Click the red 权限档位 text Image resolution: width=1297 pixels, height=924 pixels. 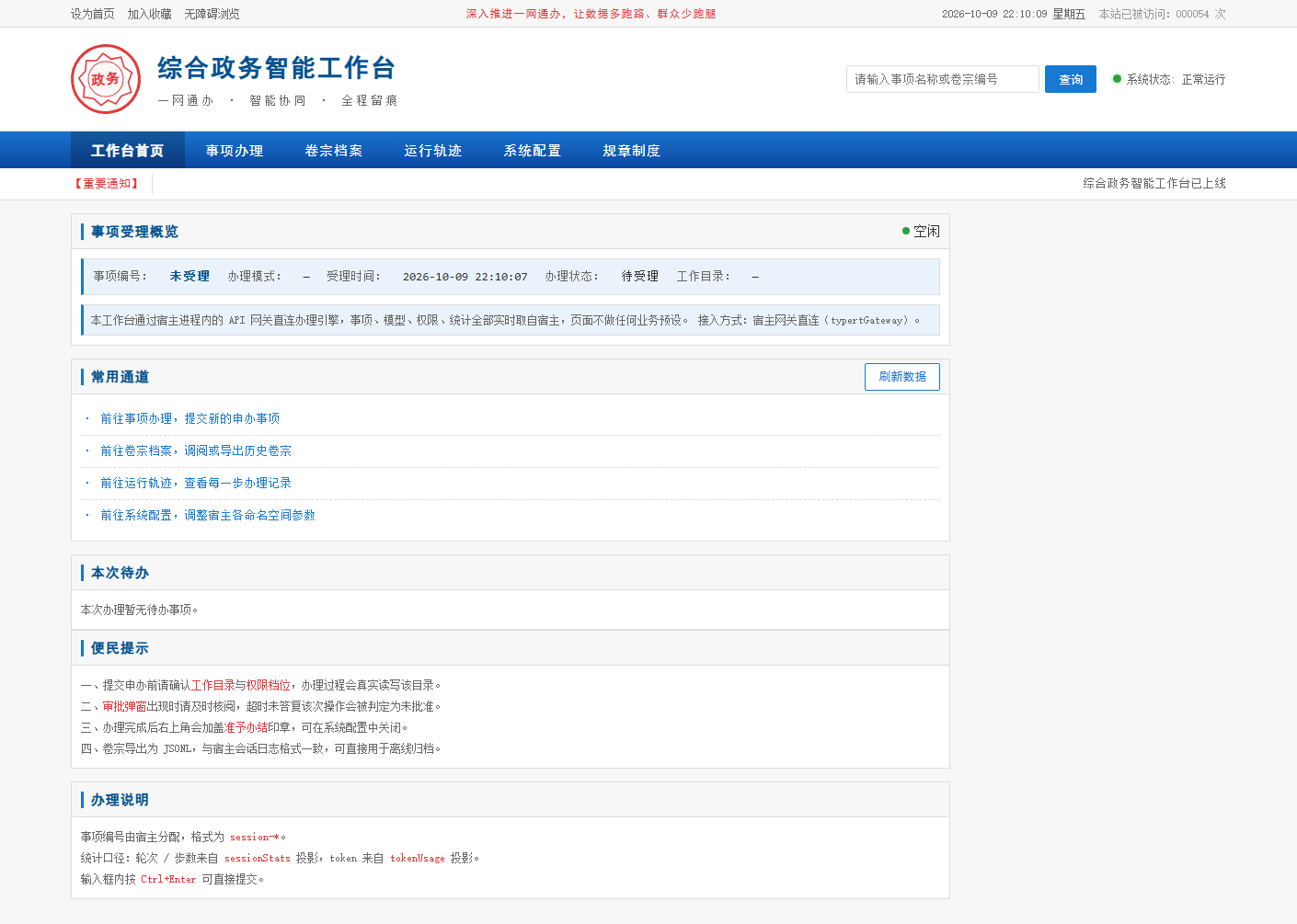tap(268, 685)
